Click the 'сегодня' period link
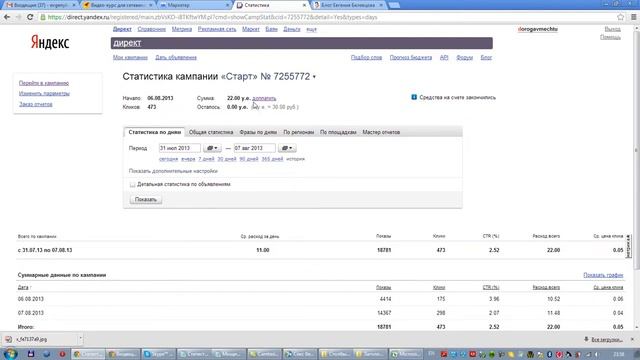The height and width of the screenshot is (360, 640). tap(169, 159)
